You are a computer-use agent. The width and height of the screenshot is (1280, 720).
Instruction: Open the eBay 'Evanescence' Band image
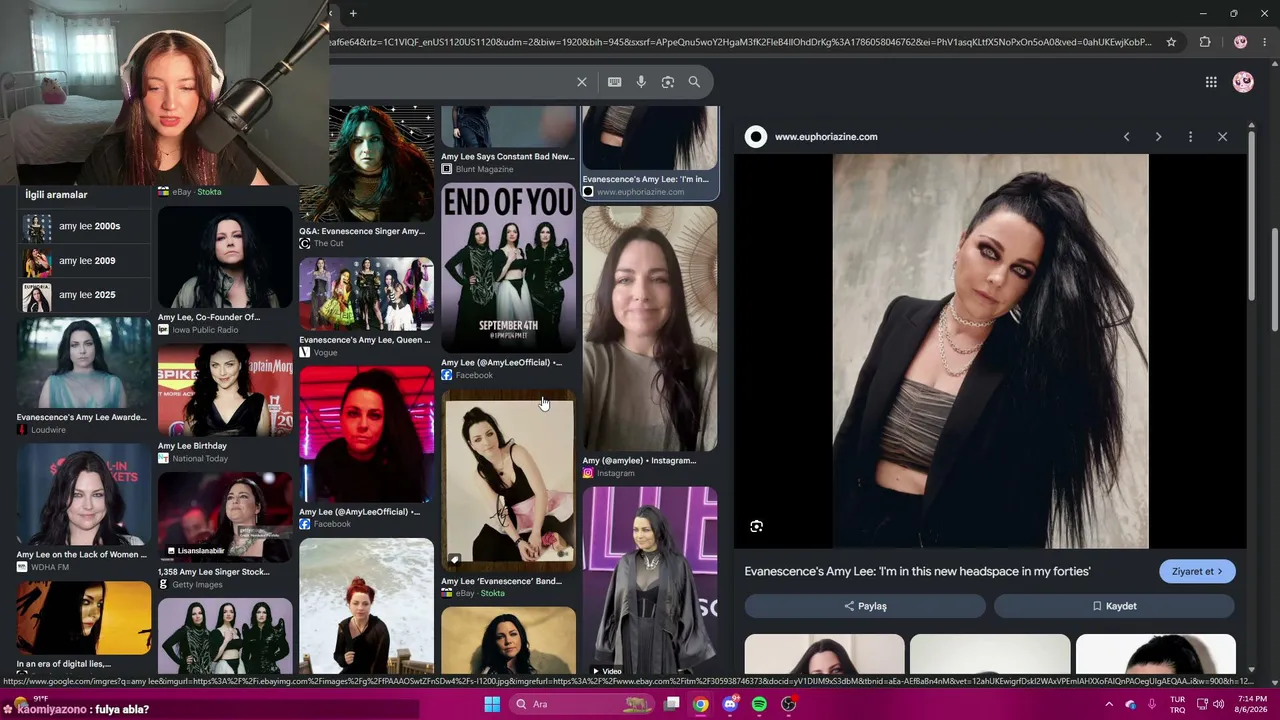(x=508, y=482)
